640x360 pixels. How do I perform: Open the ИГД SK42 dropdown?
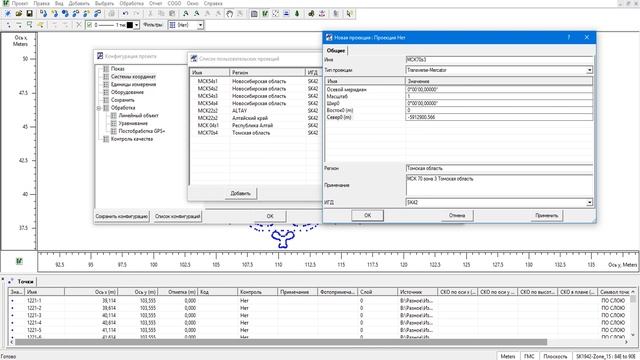(589, 202)
